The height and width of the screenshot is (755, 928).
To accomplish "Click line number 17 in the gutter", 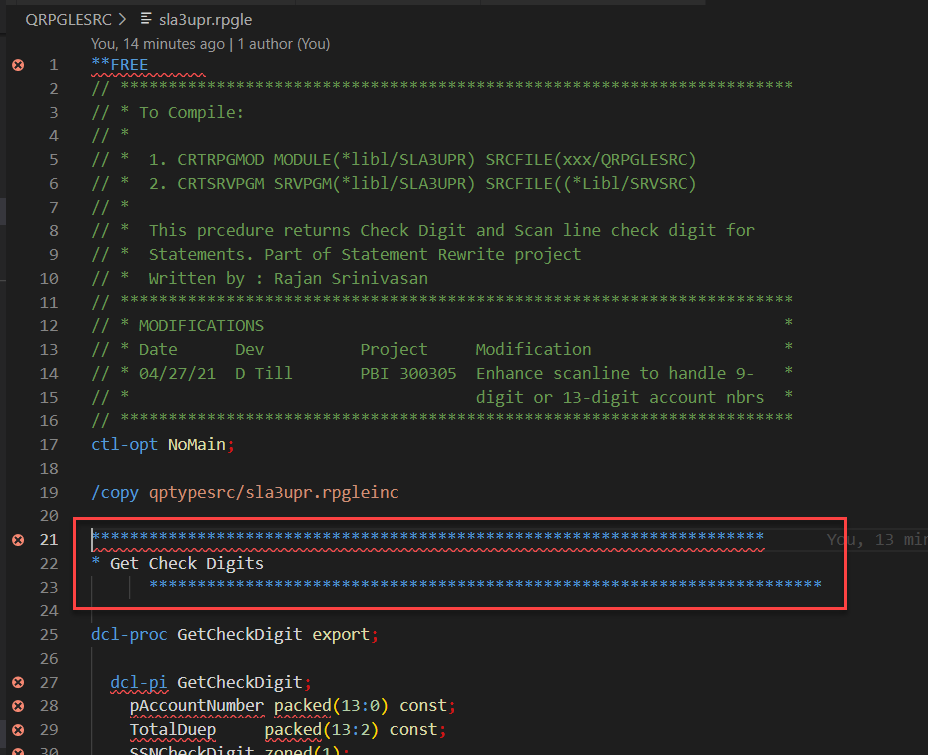I will click(x=49, y=444).
